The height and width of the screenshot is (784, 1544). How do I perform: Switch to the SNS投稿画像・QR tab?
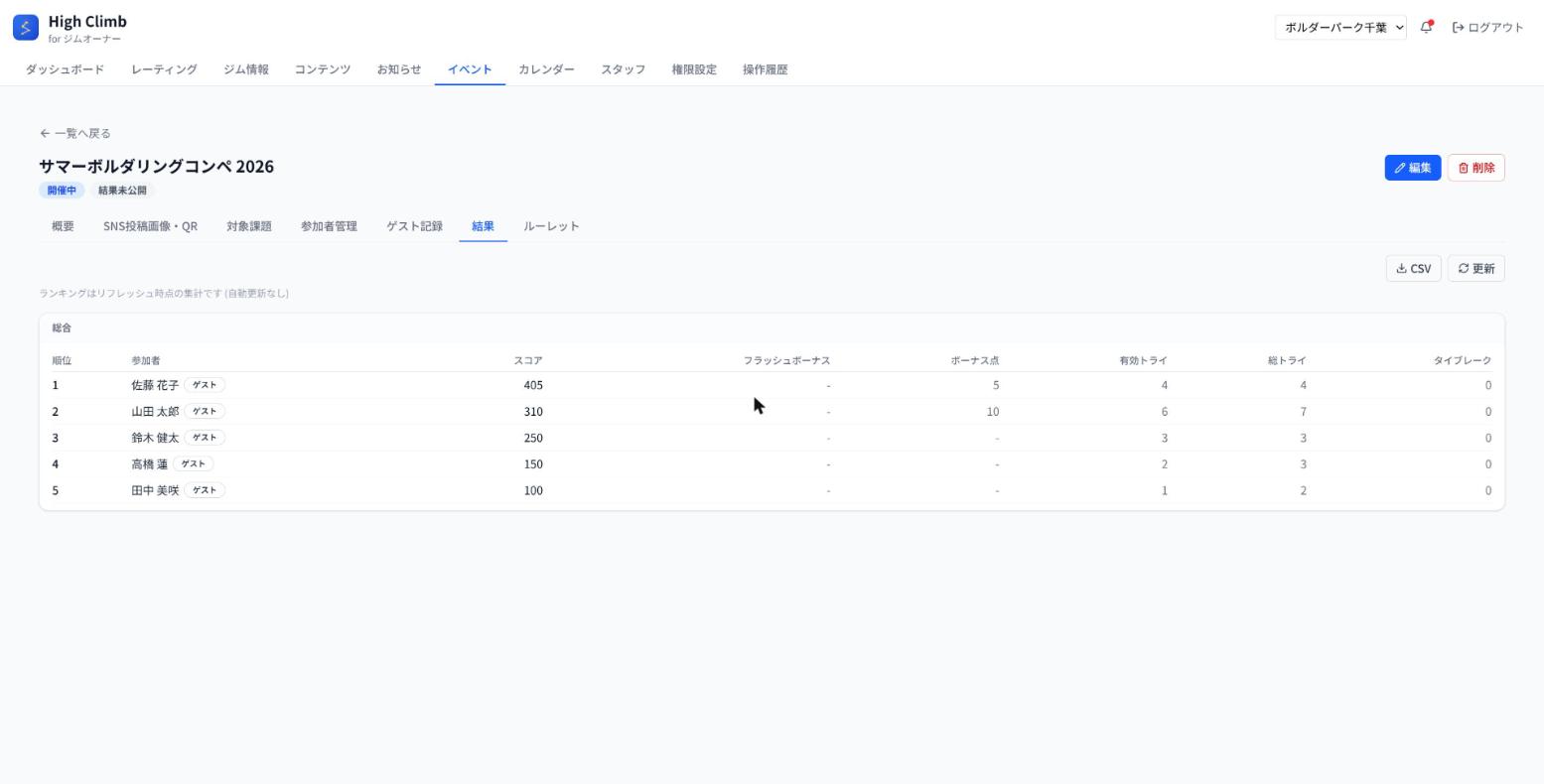pos(150,226)
